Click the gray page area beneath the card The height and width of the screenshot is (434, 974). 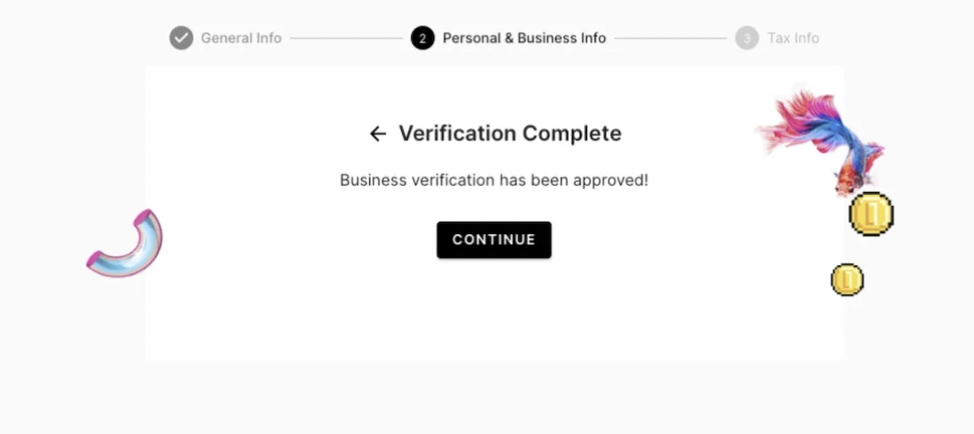pos(494,398)
